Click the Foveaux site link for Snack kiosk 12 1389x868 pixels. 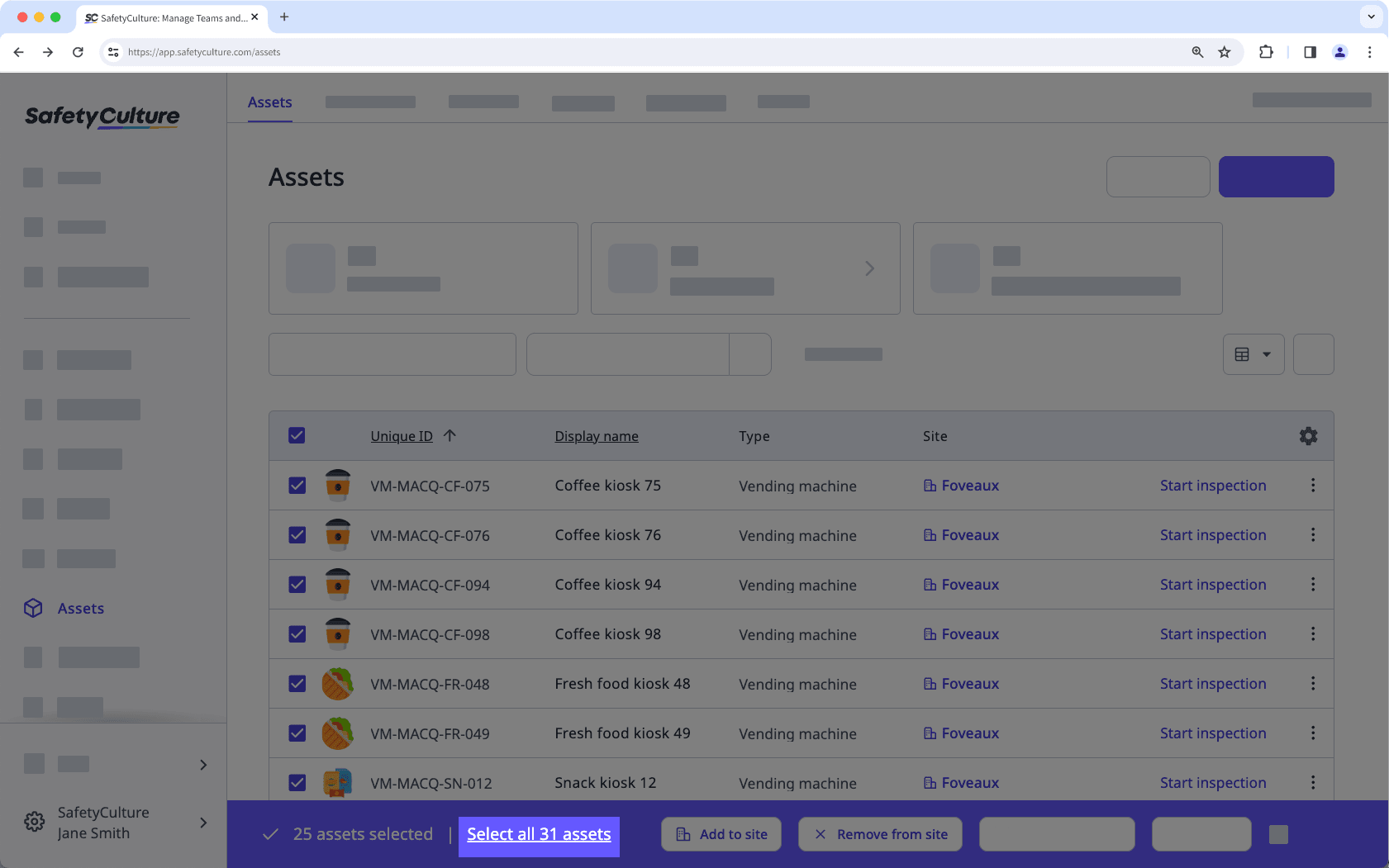pyautogui.click(x=969, y=782)
